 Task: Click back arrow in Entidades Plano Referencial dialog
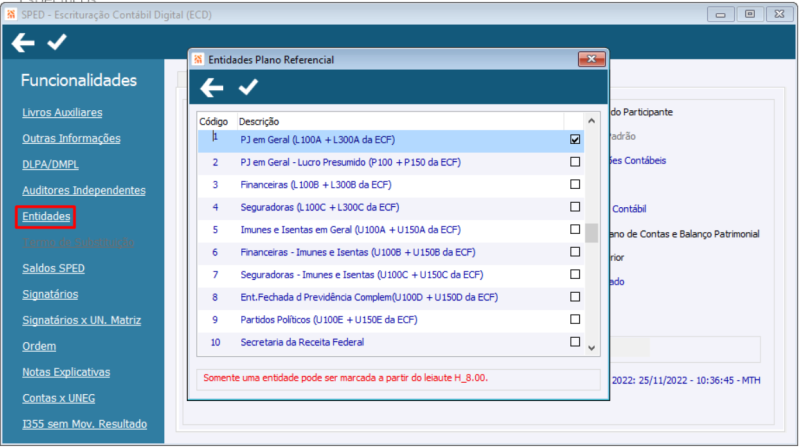coord(212,88)
